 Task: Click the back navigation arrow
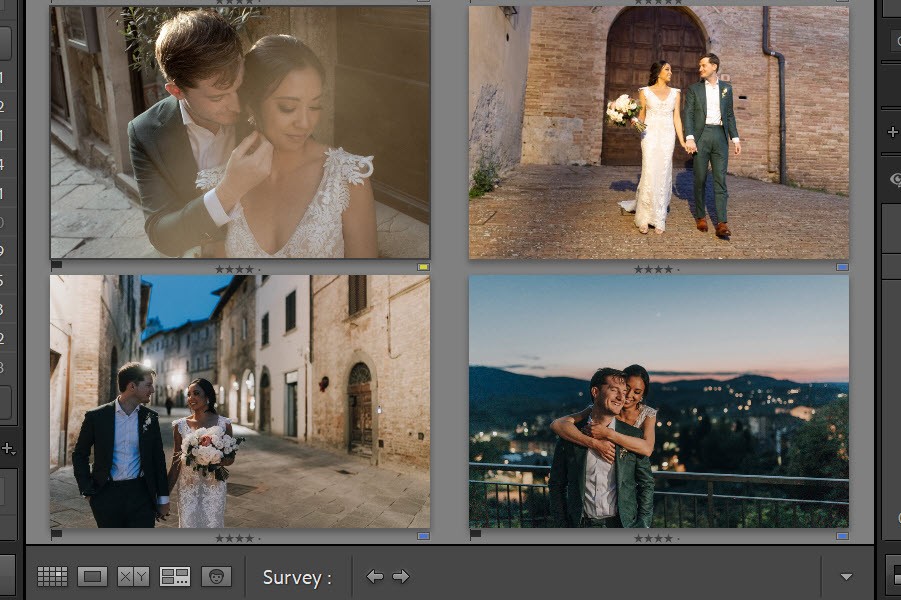click(x=375, y=576)
